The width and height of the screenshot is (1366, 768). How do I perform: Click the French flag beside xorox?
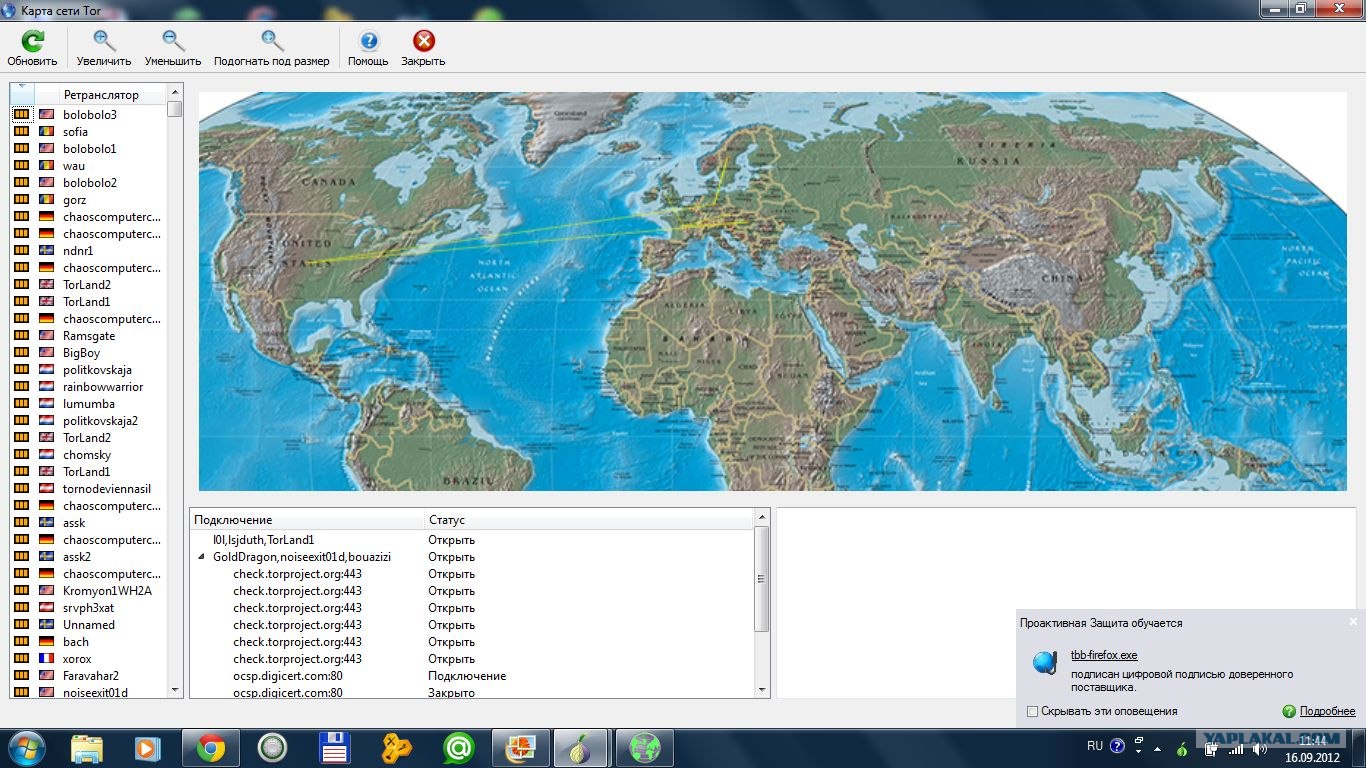point(47,659)
